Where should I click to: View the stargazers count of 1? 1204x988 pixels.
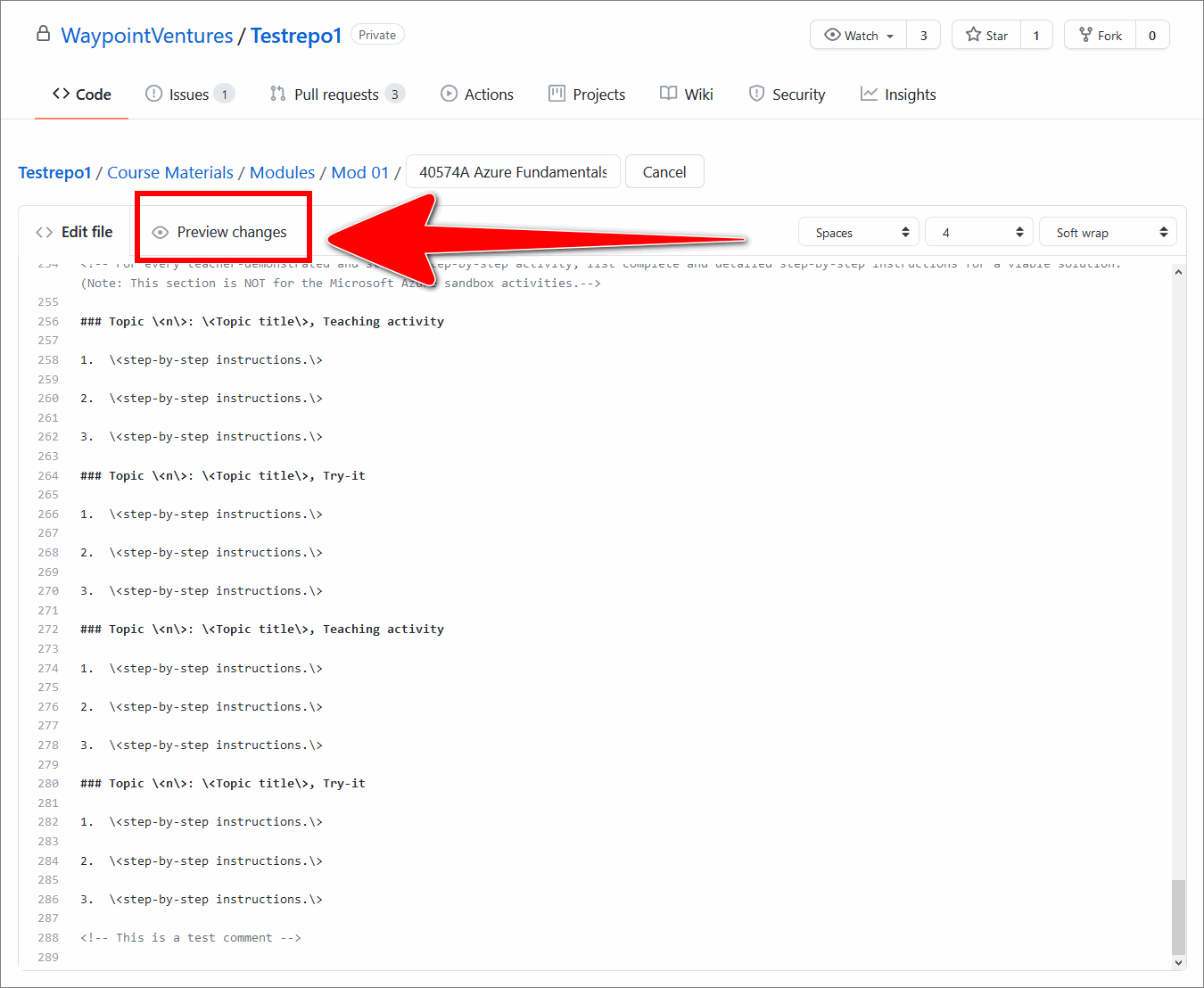coord(1036,35)
